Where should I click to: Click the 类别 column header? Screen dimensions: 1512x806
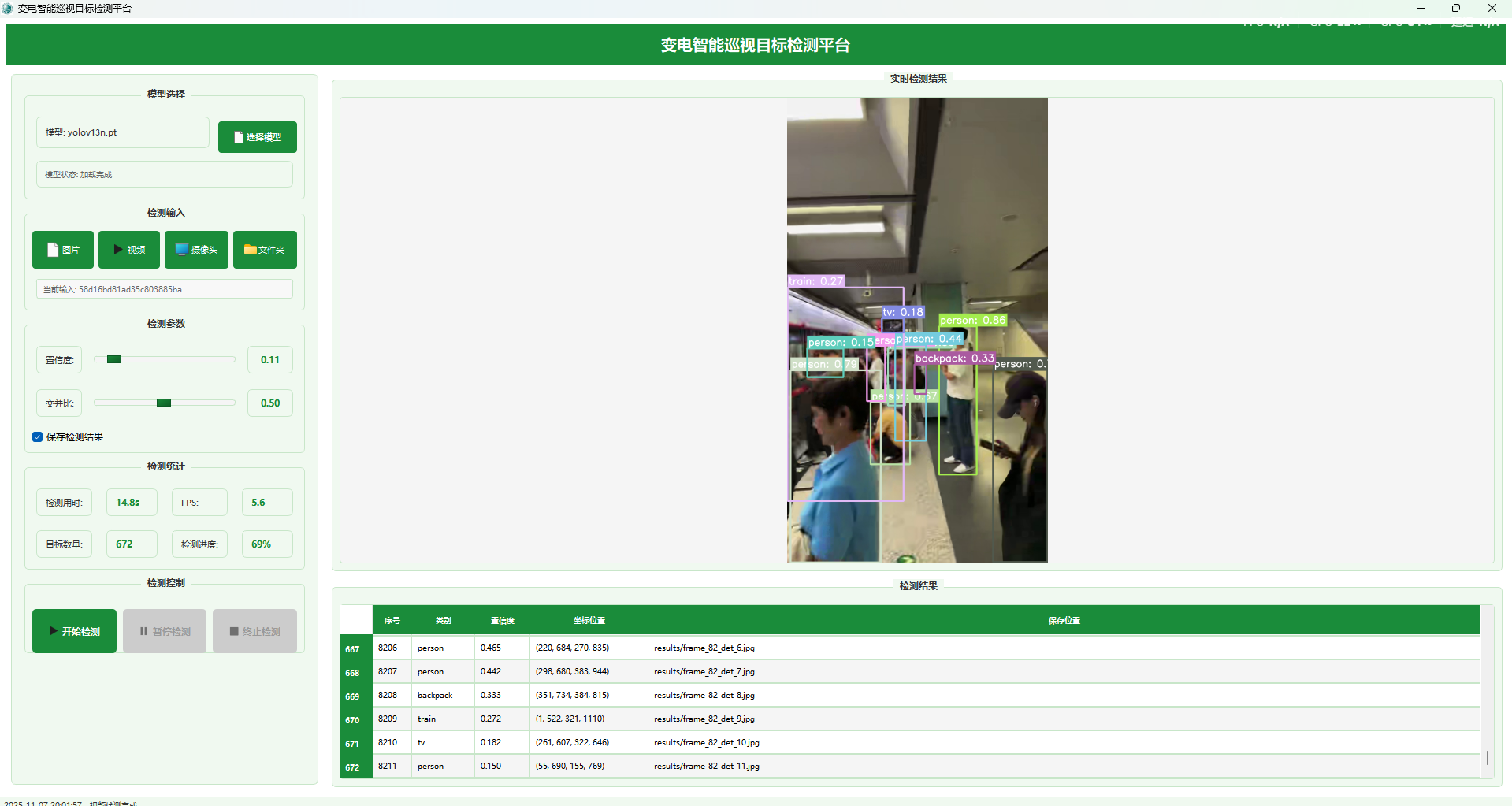click(444, 620)
